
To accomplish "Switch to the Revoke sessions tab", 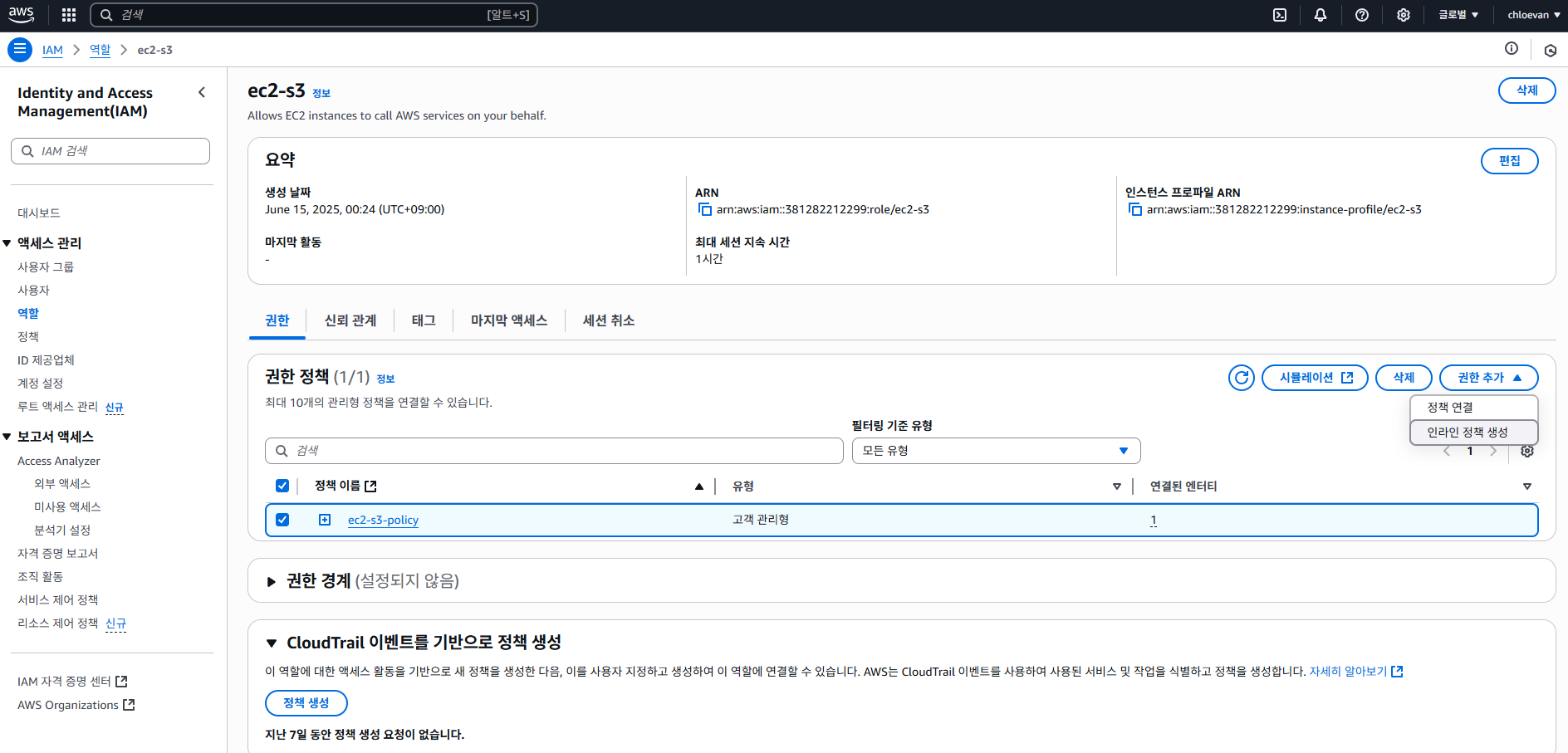I will pyautogui.click(x=609, y=320).
